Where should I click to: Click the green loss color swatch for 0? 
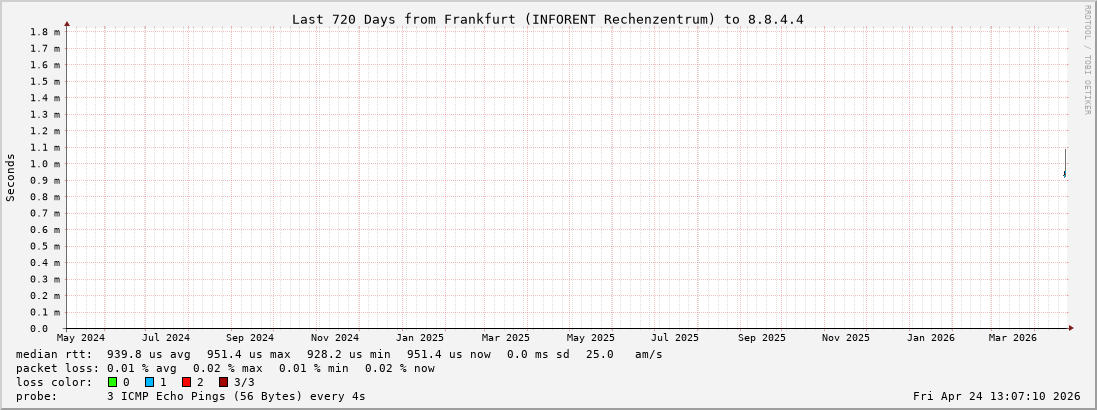tap(113, 382)
